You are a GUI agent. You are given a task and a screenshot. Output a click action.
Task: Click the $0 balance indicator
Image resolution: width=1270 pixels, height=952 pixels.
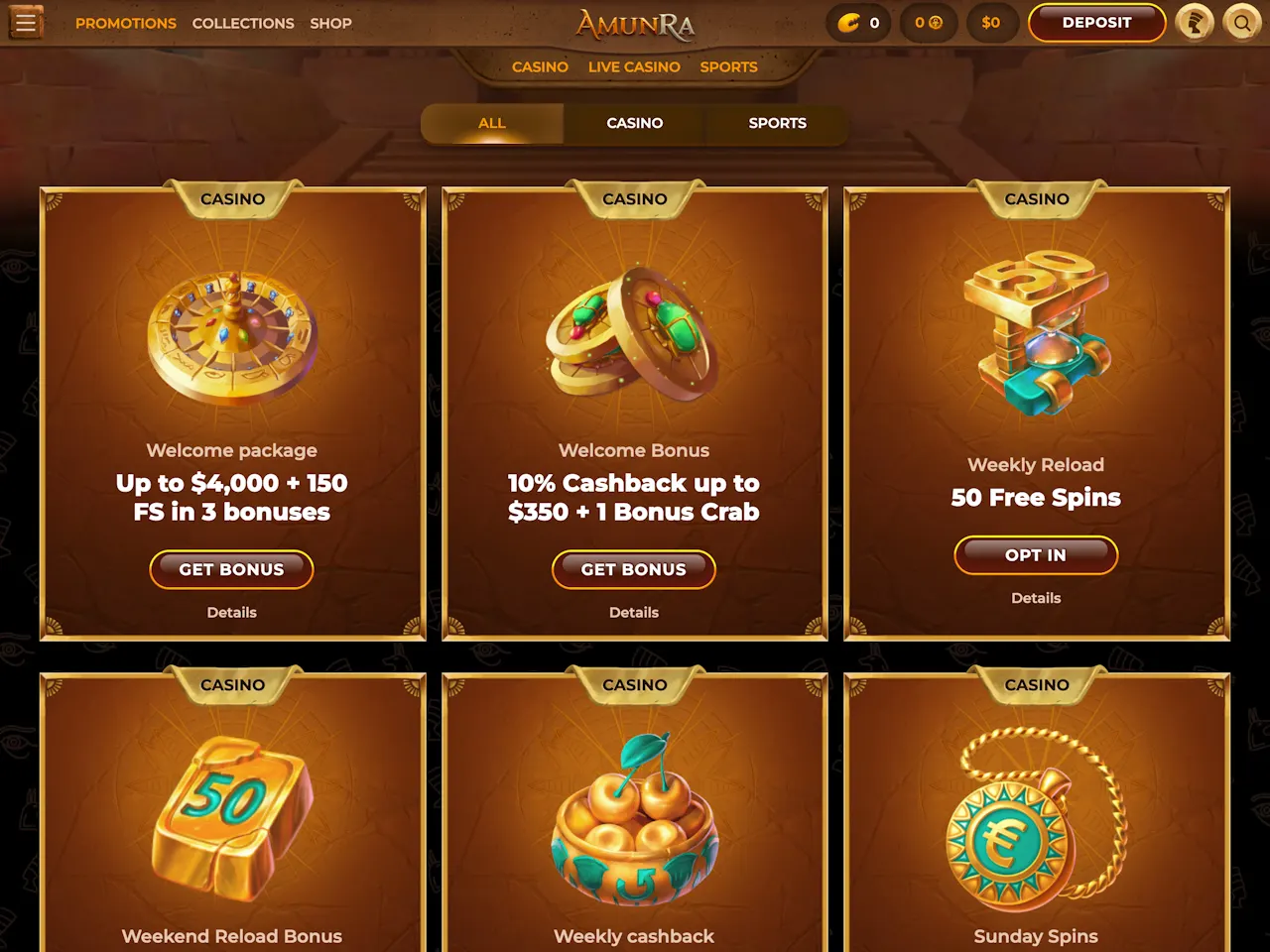click(990, 23)
